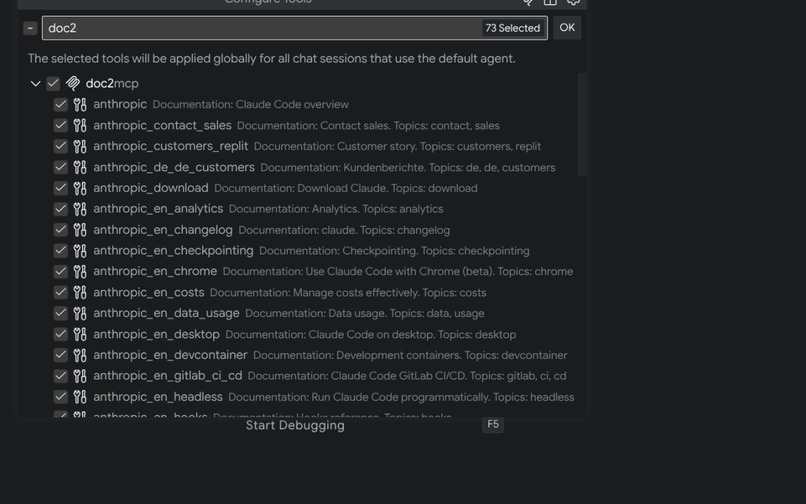This screenshot has height=504, width=806.
Task: Toggle the anthropic_en_chrome checkbox
Action: pyautogui.click(x=61, y=272)
